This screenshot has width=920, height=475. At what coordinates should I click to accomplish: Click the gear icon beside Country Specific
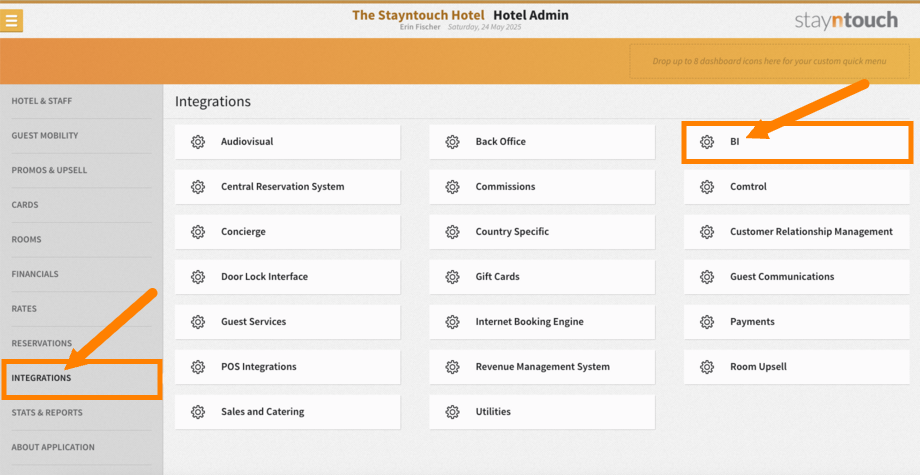452,232
